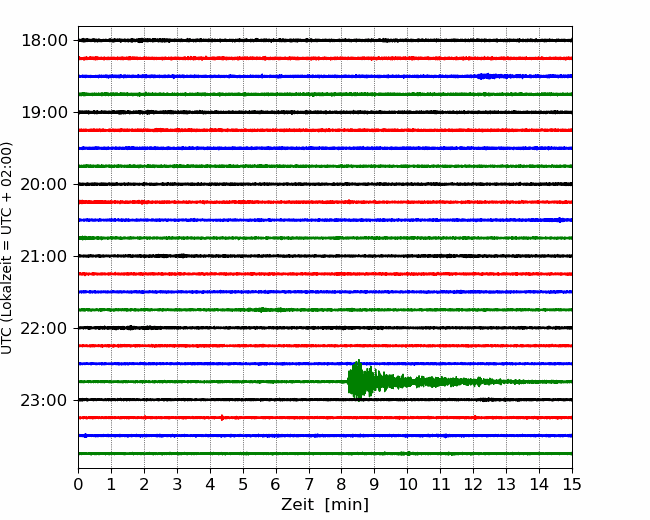This screenshot has height=520, width=650.
Task: Click the x-axis tick label 5
Action: (x=243, y=484)
